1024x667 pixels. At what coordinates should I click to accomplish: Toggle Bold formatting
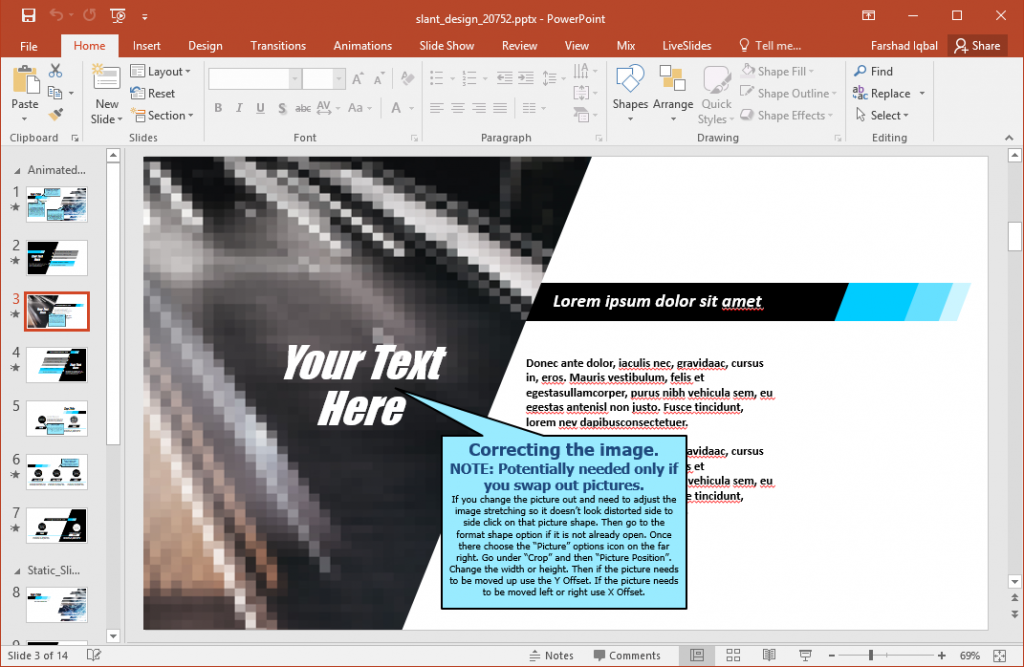point(217,107)
